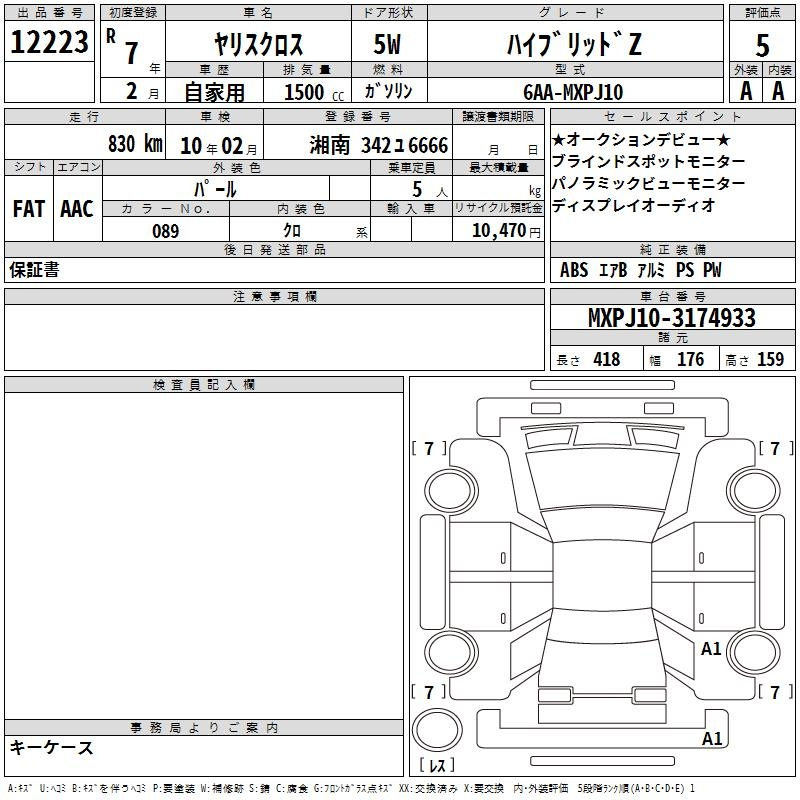Select mileage value 830 km
The height and width of the screenshot is (800, 800).
click(135, 144)
